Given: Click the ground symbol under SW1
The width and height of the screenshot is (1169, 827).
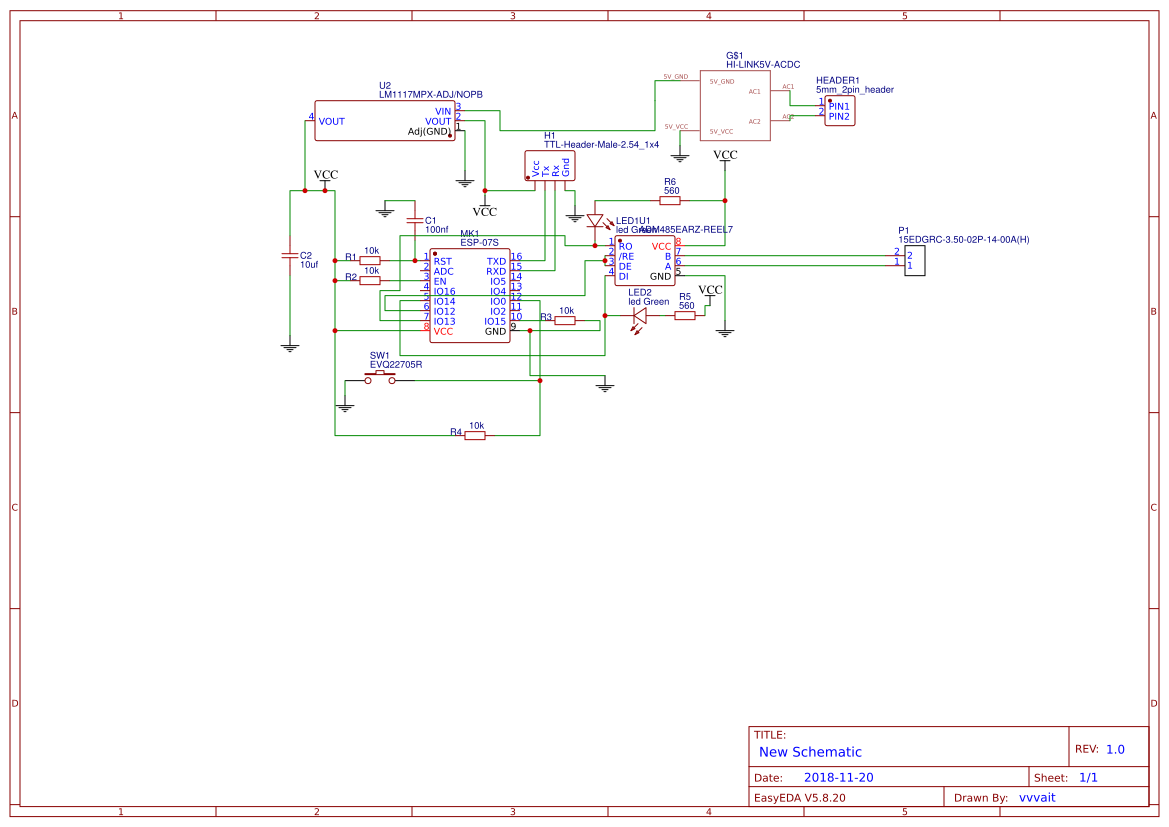Looking at the screenshot, I should [345, 406].
